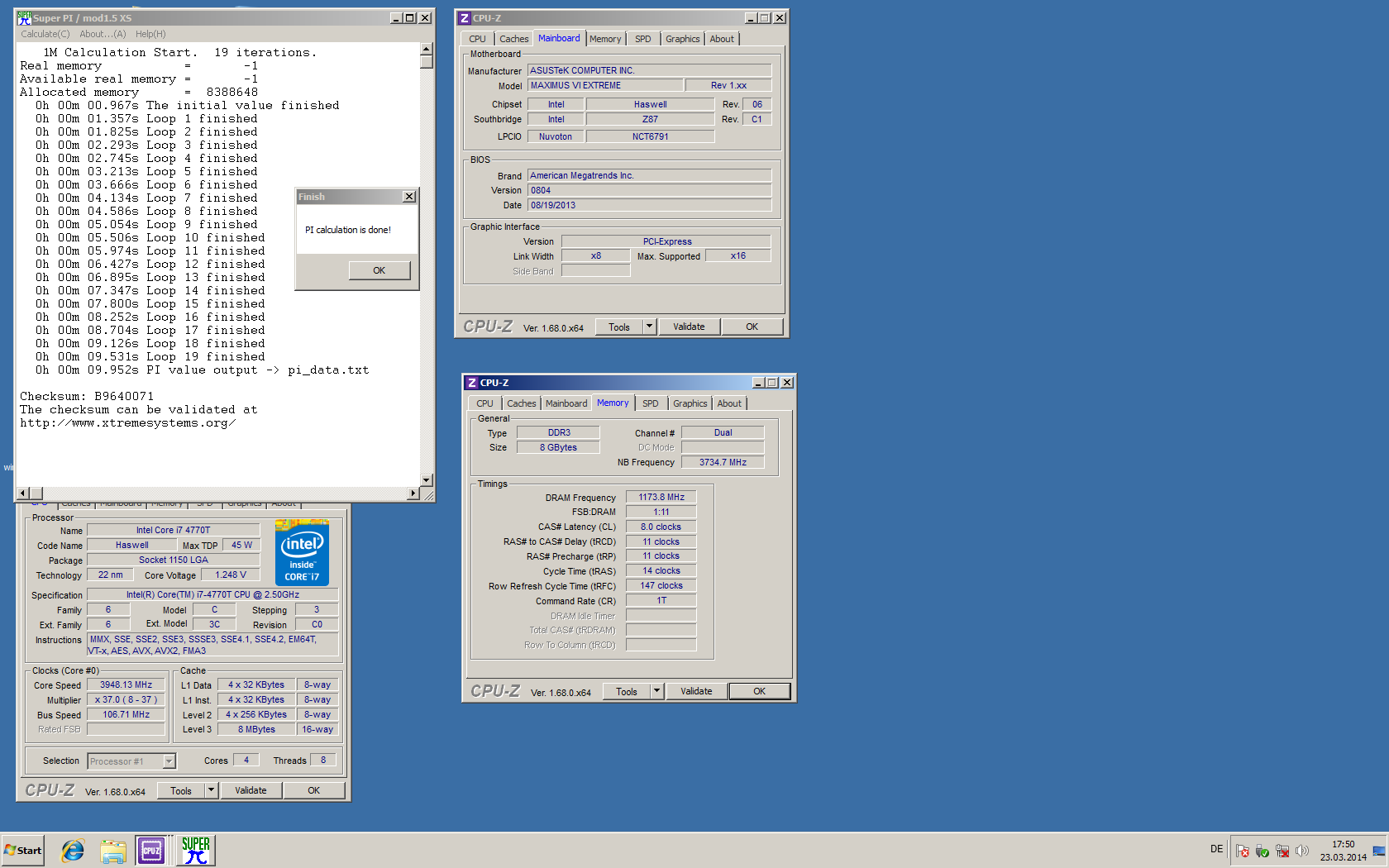
Task: Close the CPU-Z Memory window
Action: pos(787,383)
